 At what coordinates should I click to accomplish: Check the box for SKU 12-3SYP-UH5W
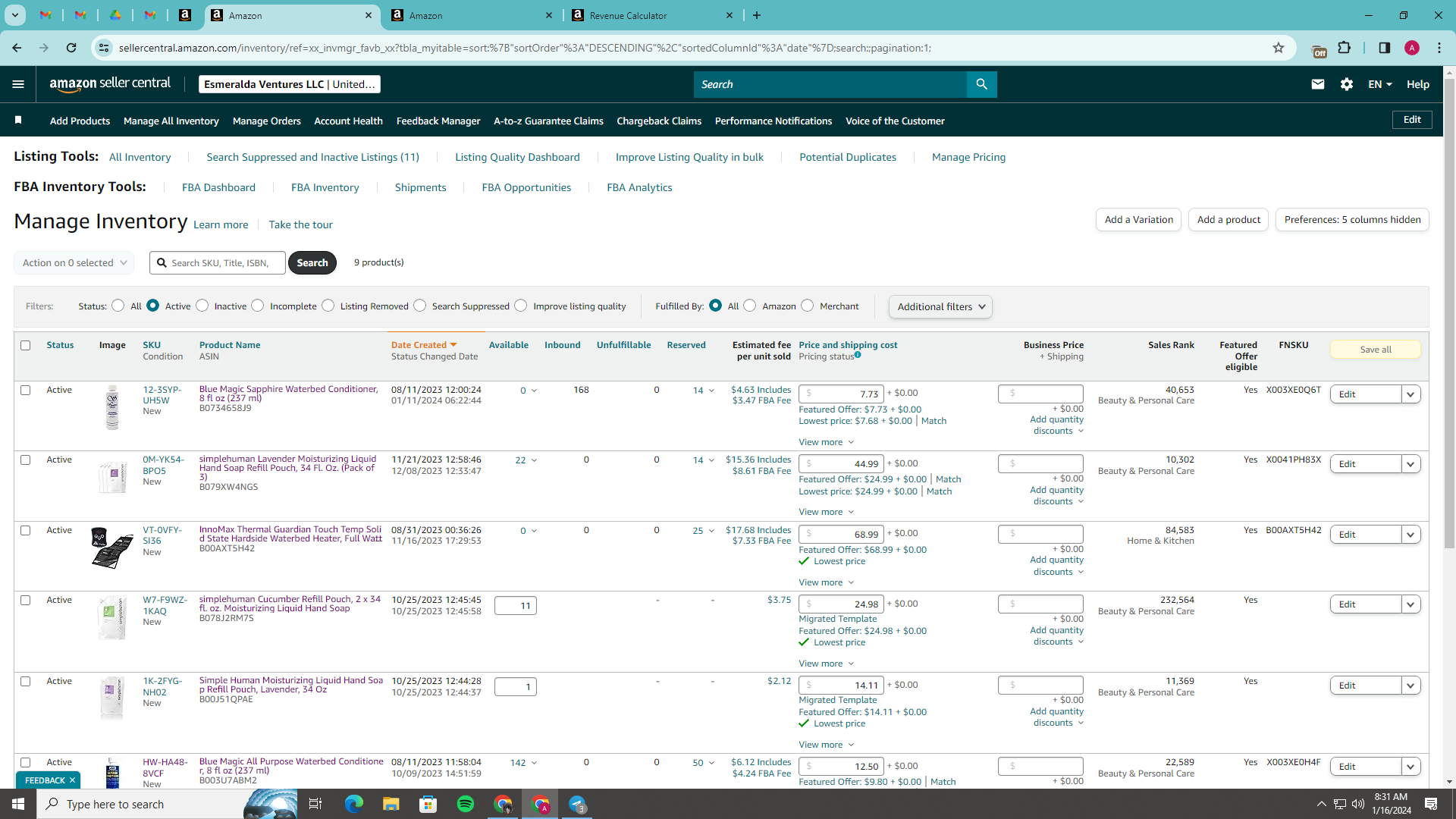(x=26, y=390)
